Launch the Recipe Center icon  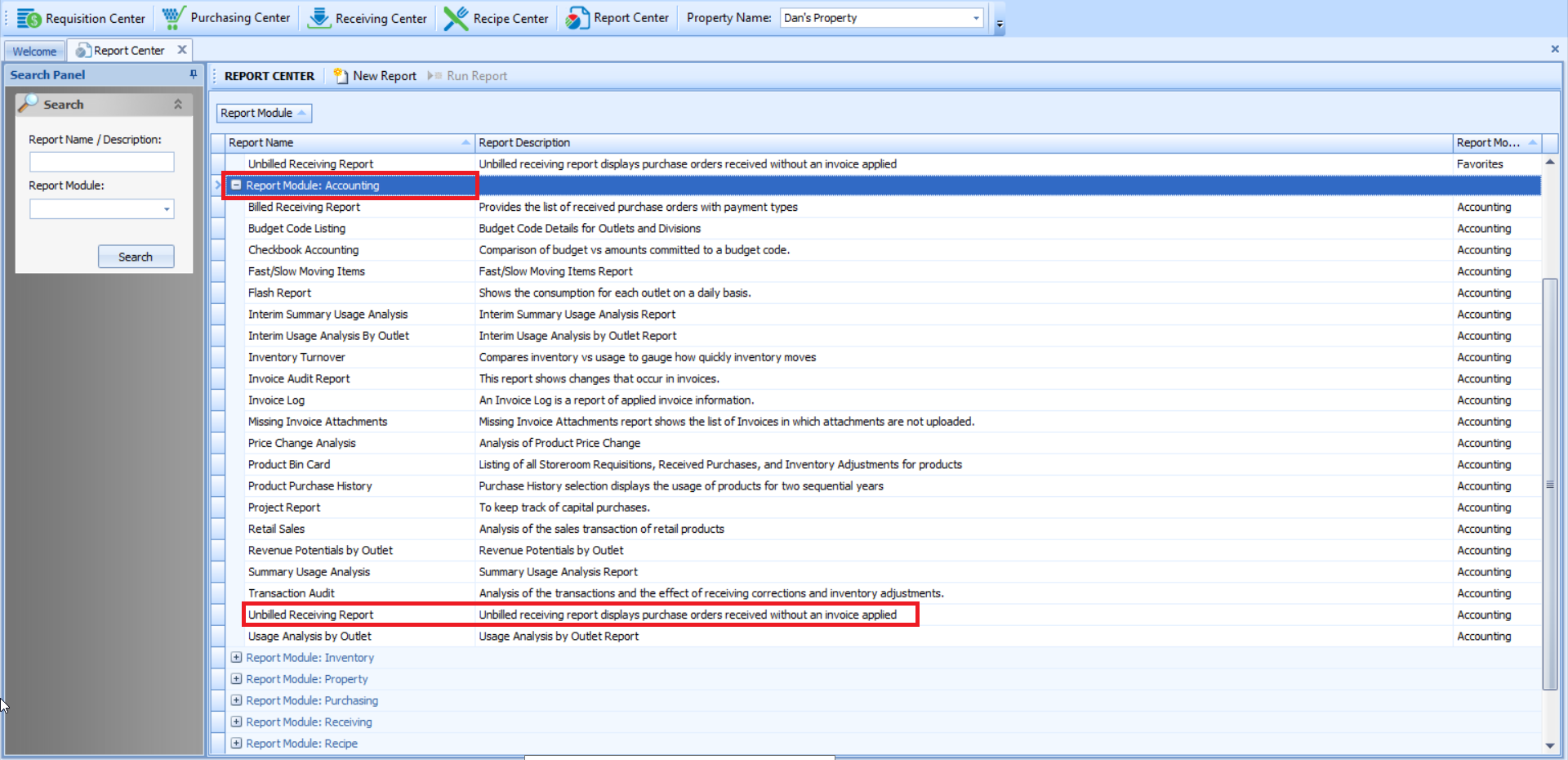pyautogui.click(x=456, y=18)
